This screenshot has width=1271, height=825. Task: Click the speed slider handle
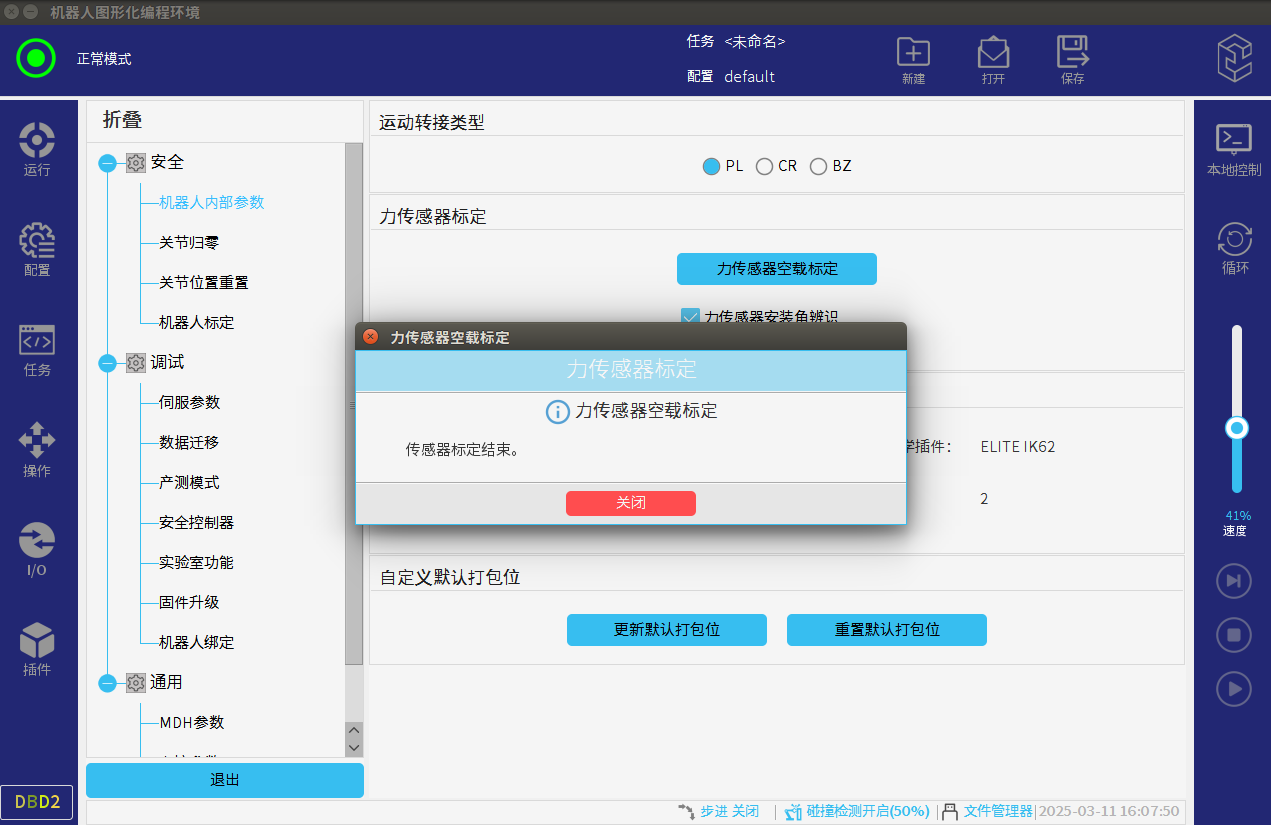tap(1237, 428)
